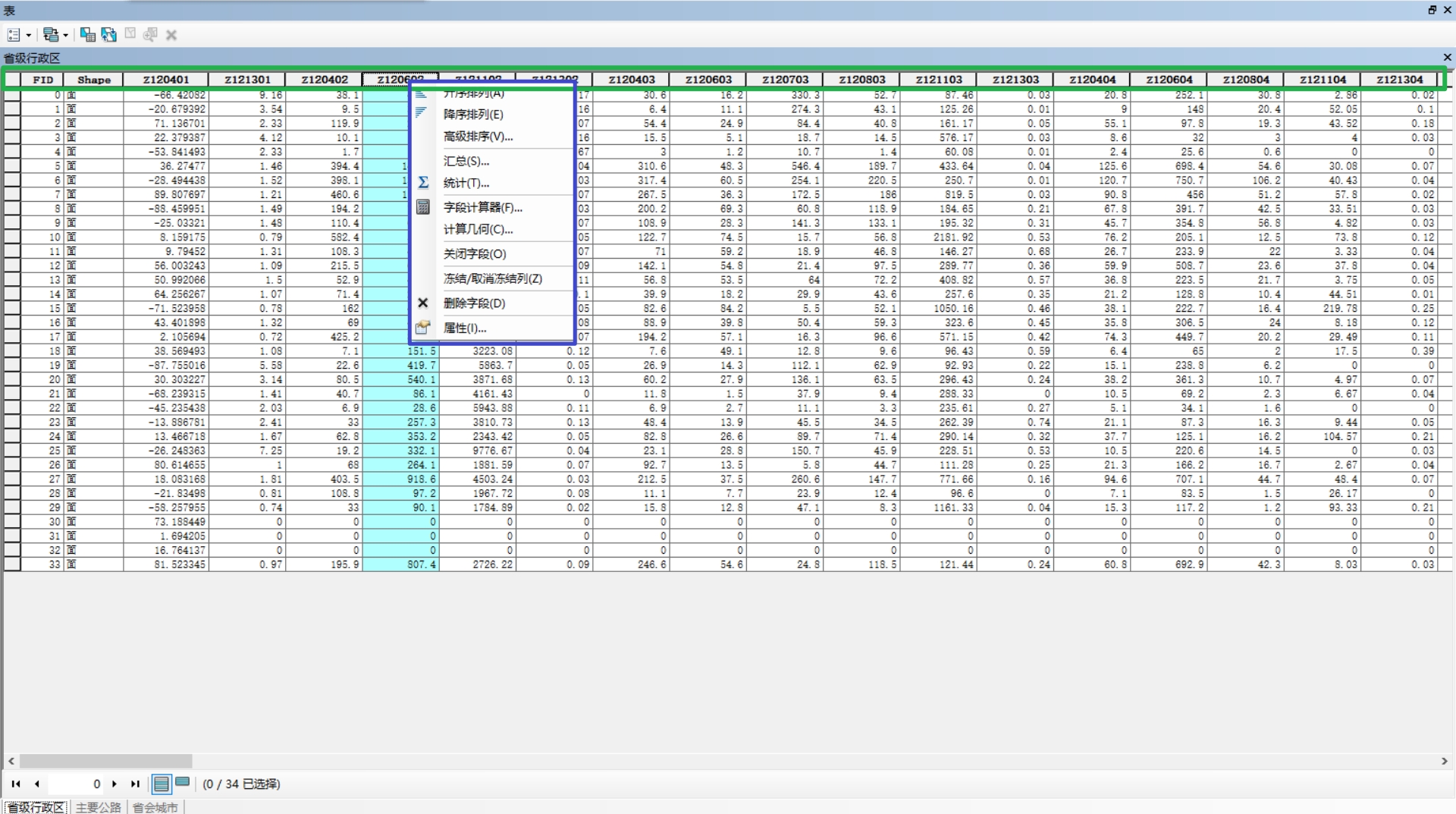Go to first record button
1456x814 pixels.
point(16,784)
